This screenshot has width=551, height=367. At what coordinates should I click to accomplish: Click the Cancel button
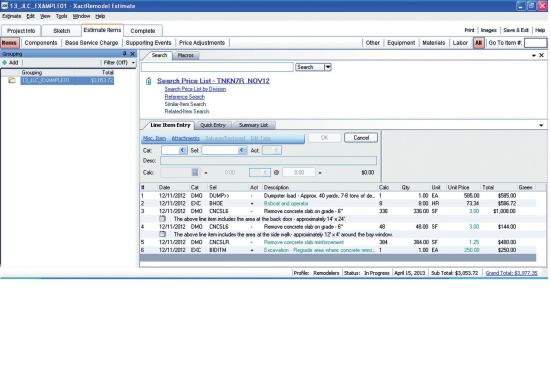tap(361, 138)
